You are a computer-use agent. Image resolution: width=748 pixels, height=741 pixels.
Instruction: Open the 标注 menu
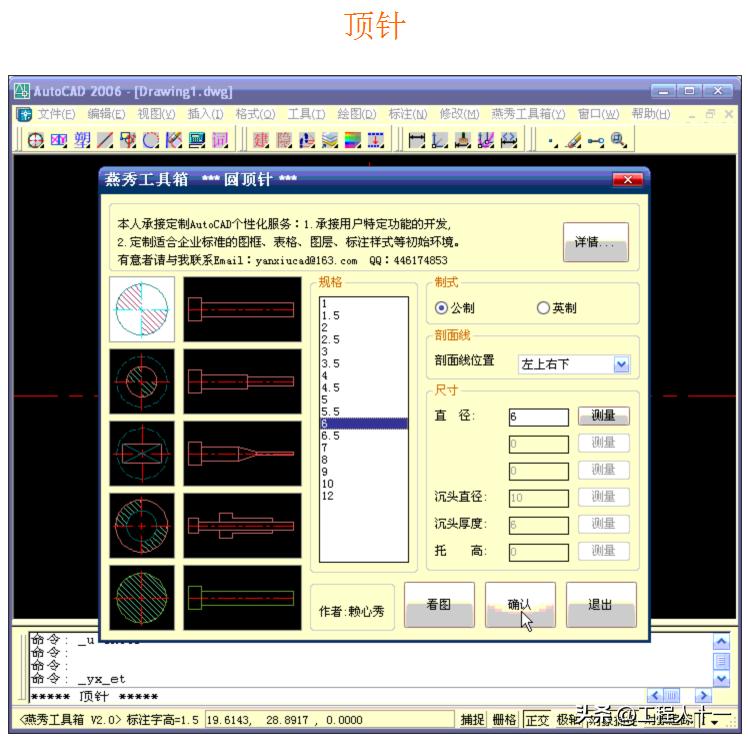pos(407,114)
